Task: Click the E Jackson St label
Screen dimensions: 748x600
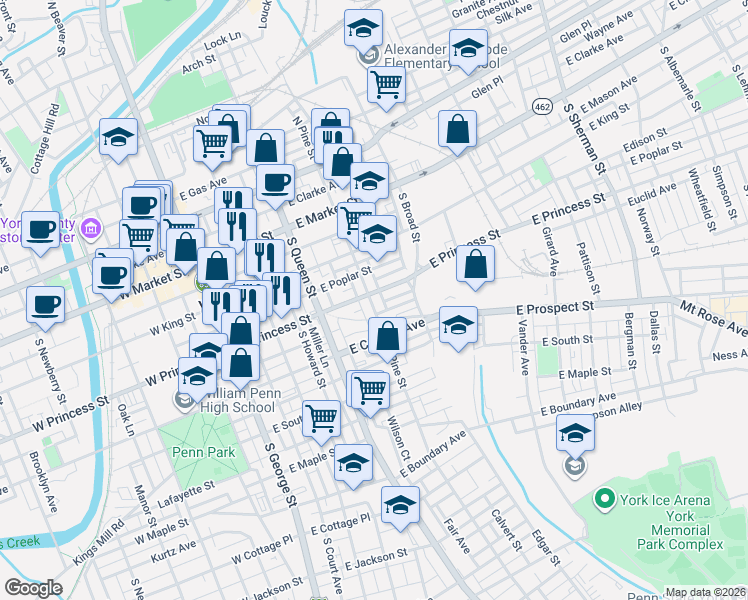Action: point(376,559)
